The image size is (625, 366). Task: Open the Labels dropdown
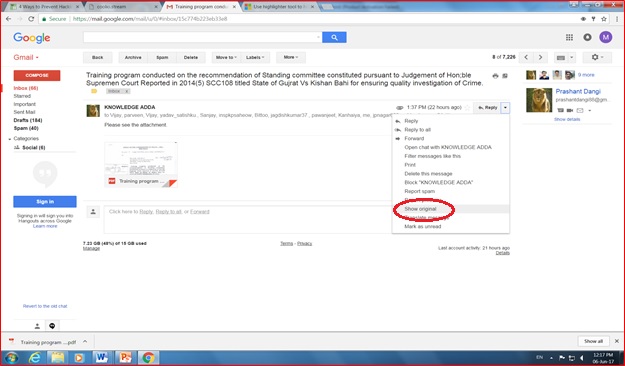[255, 57]
